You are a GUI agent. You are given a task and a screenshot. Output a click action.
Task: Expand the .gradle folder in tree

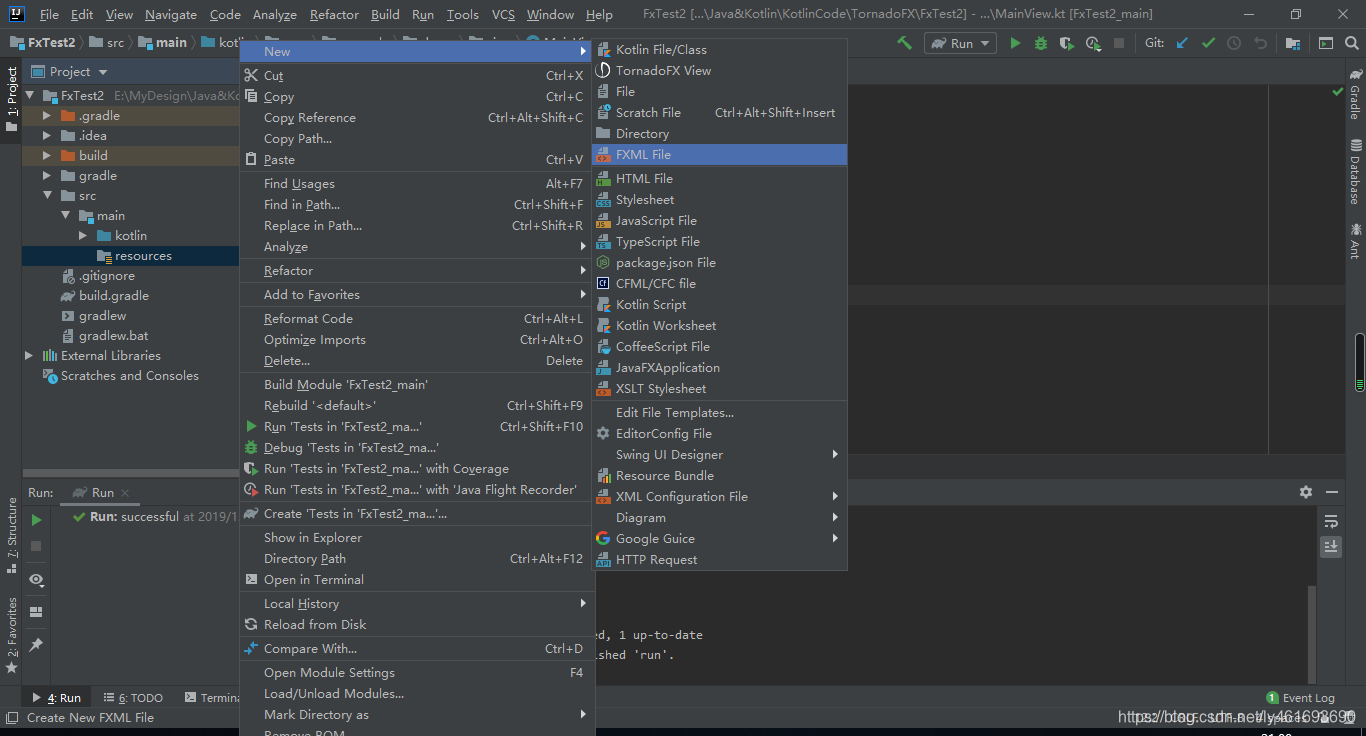(x=46, y=116)
